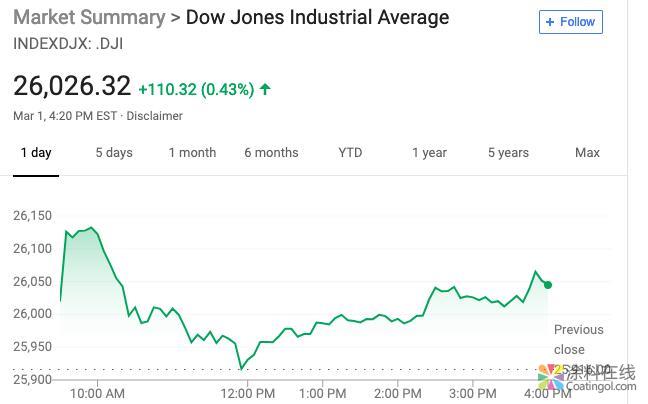Viewport: 648px width, 404px height.
Task: Click the 26,026.32 index value
Action: [72, 87]
